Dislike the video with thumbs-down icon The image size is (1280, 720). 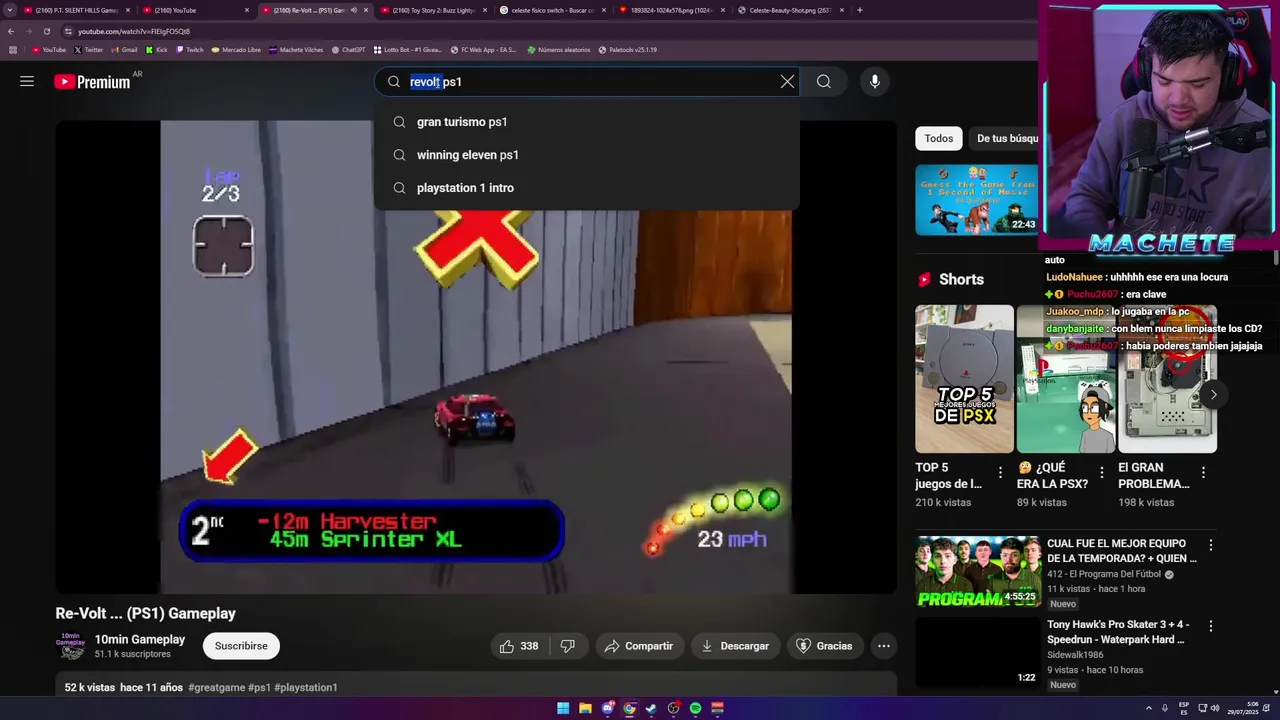click(x=568, y=646)
